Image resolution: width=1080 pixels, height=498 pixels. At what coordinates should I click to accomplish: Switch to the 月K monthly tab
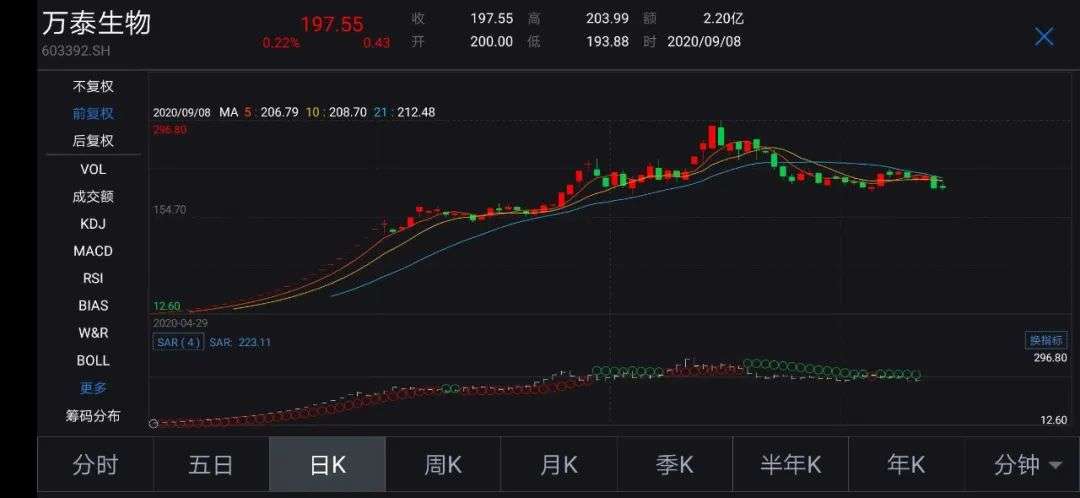559,465
